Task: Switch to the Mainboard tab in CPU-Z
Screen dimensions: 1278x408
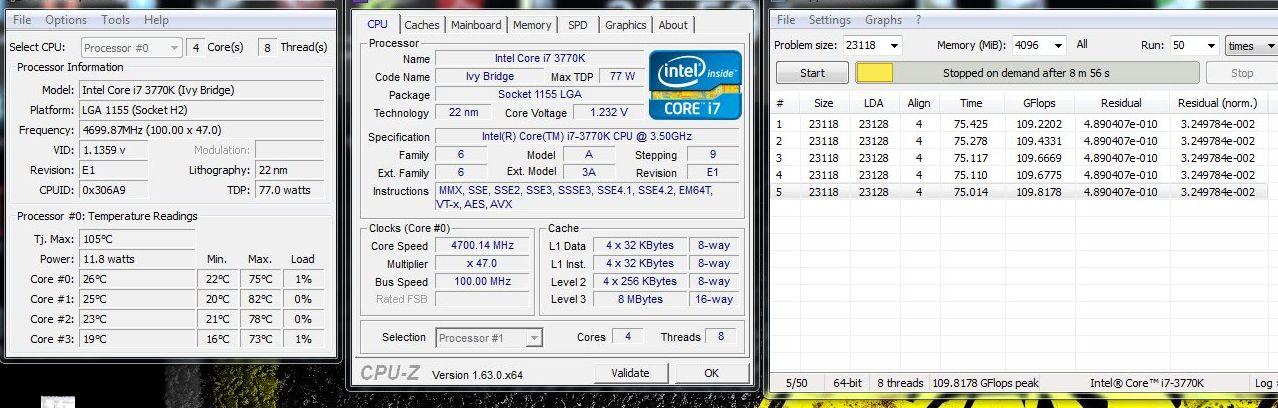Action: coord(476,26)
